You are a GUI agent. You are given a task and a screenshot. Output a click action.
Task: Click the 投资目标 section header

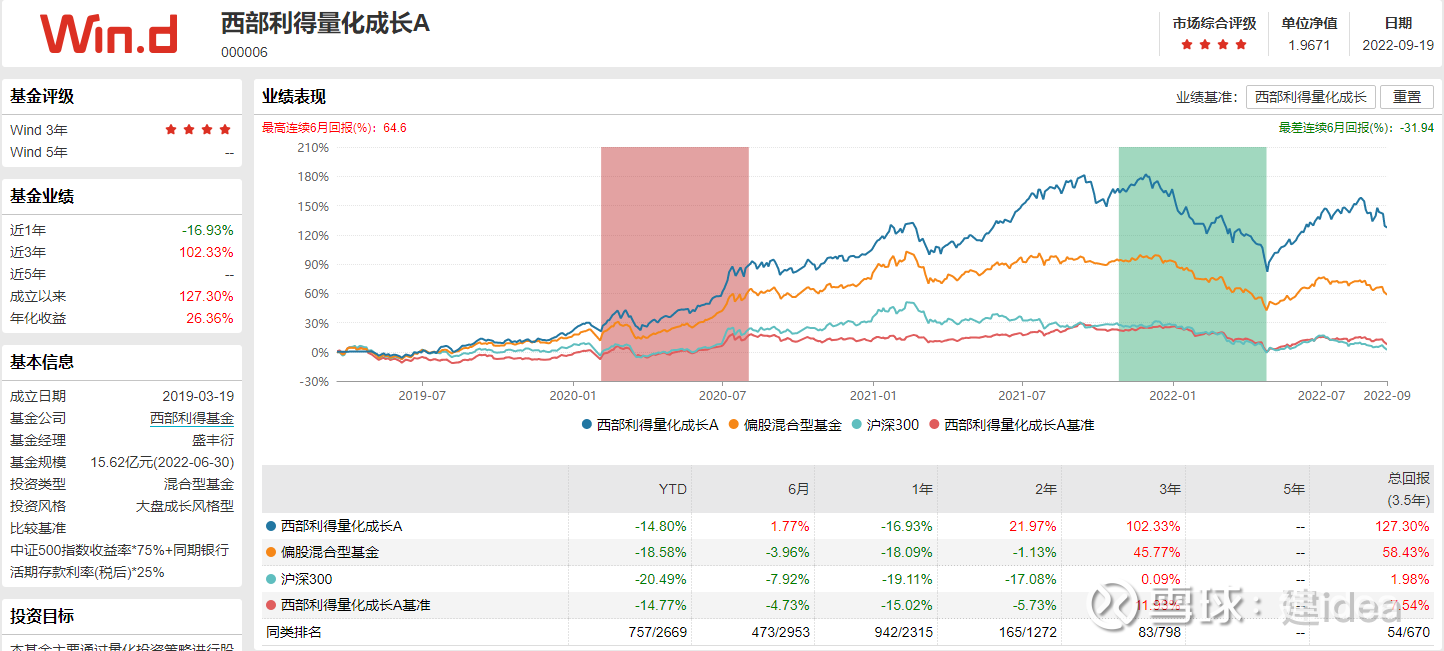[42, 616]
